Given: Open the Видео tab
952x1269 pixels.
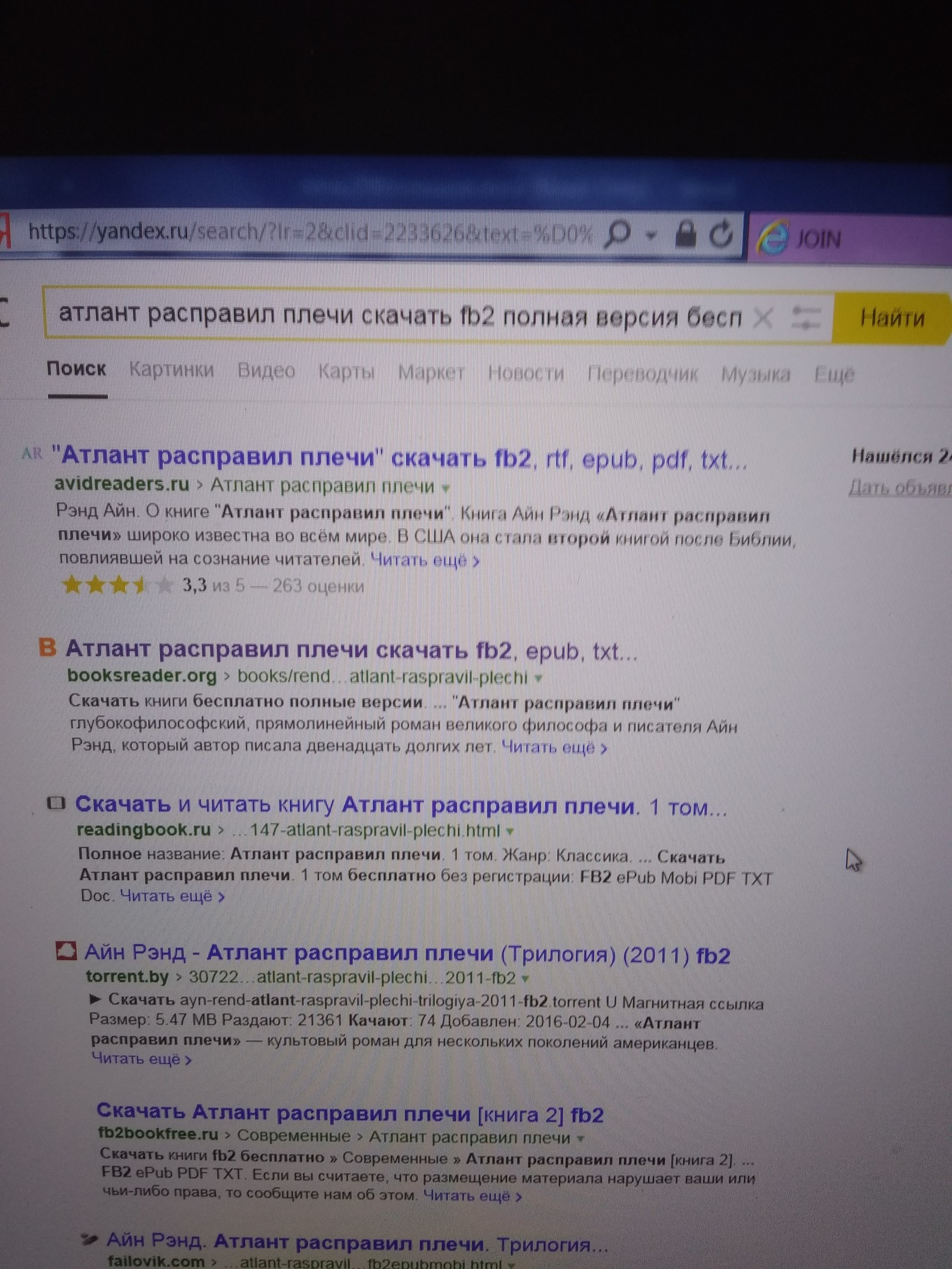Looking at the screenshot, I should tap(266, 371).
